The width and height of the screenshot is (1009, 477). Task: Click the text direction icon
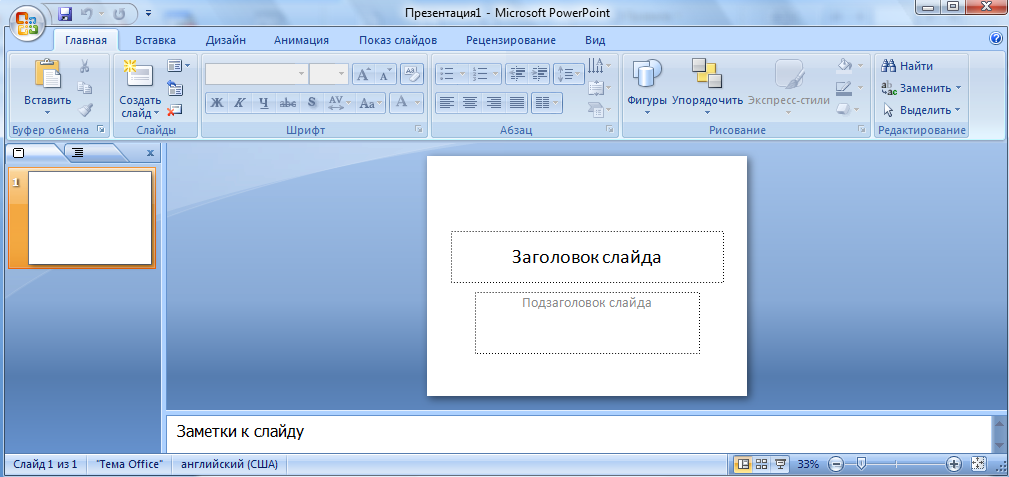[x=595, y=64]
